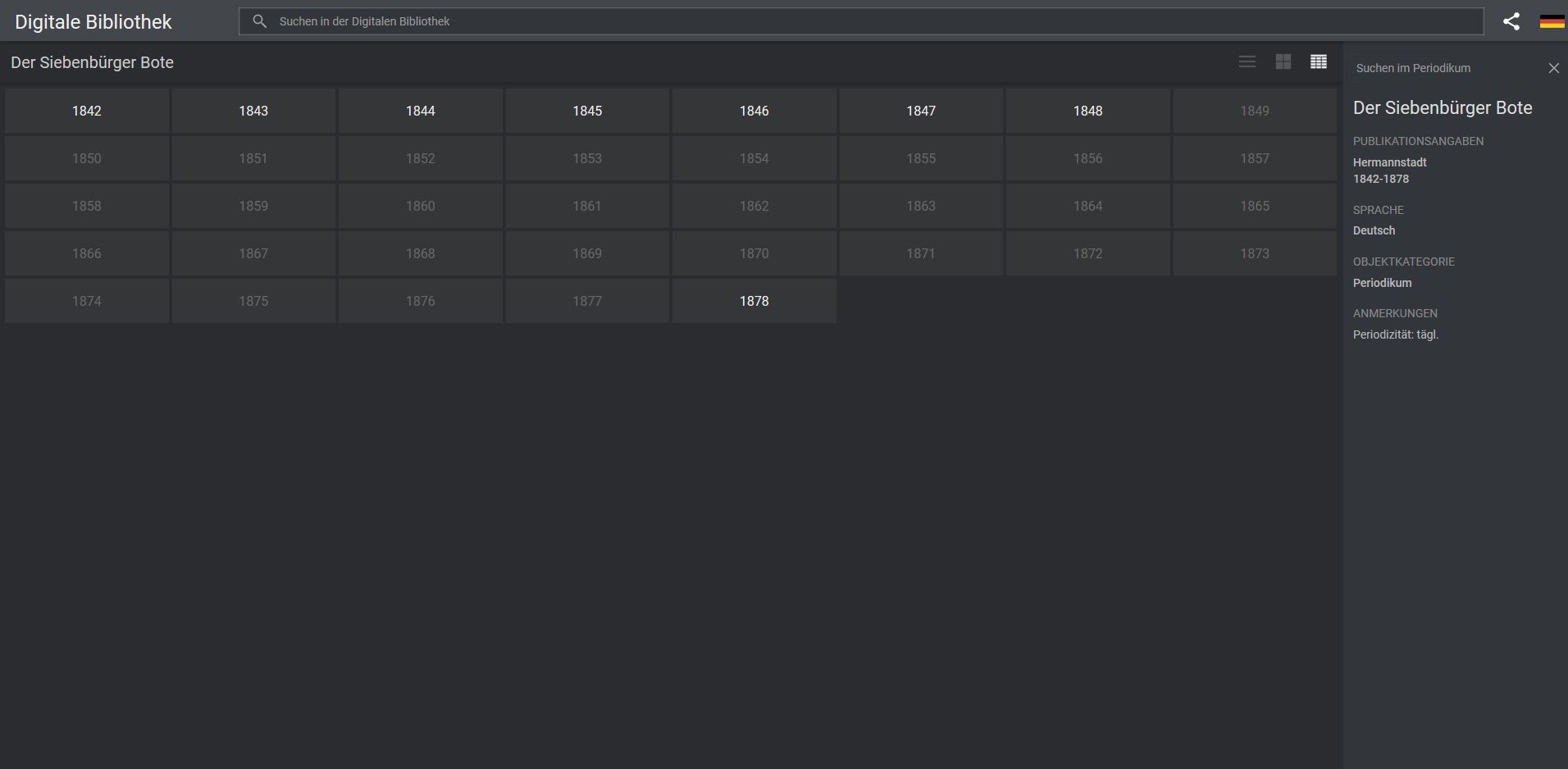This screenshot has height=769, width=1568.
Task: Click the 1842-1878 date range text
Action: 1381,179
